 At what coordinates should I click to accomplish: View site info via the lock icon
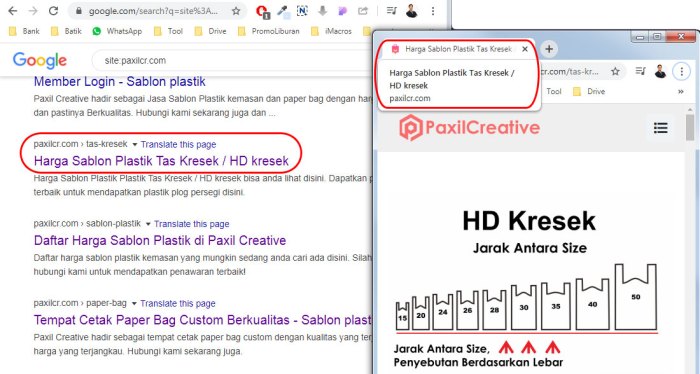click(79, 11)
